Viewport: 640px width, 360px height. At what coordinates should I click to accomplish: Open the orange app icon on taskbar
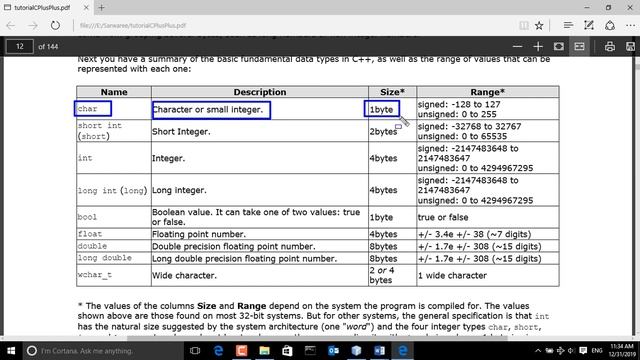241,351
